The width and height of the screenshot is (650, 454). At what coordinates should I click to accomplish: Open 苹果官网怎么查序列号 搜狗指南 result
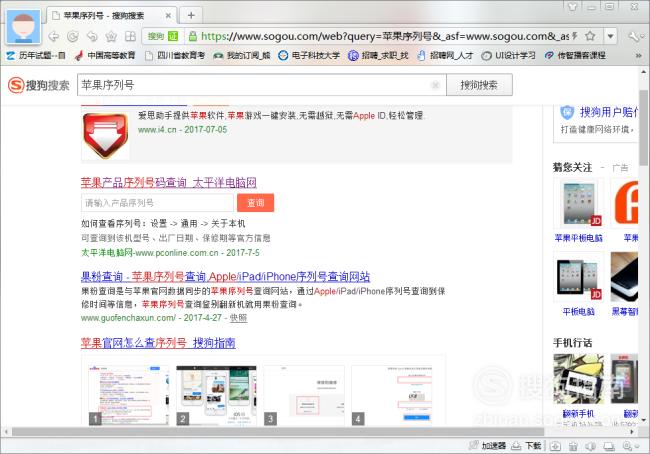click(x=158, y=343)
